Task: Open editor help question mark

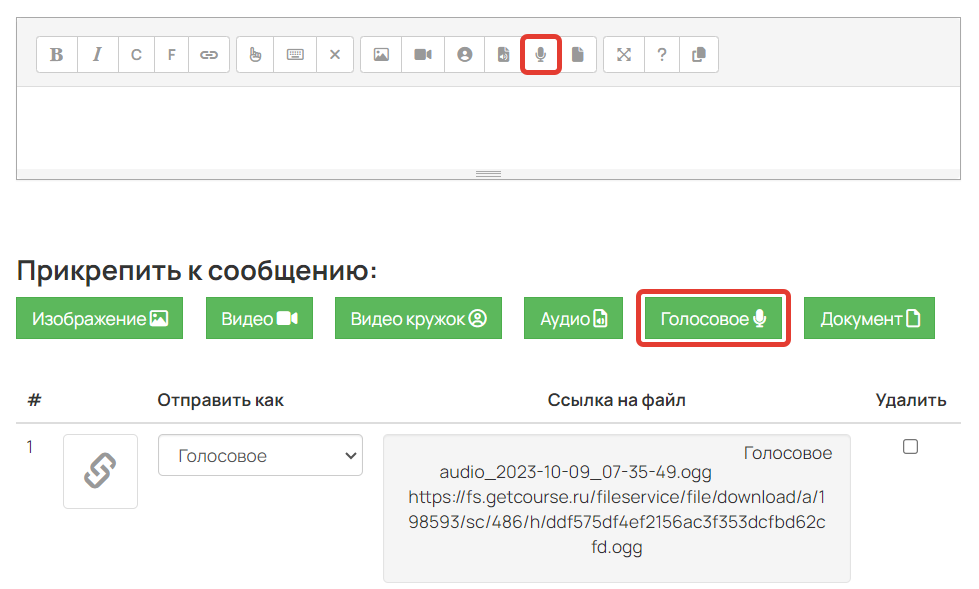Action: 662,55
